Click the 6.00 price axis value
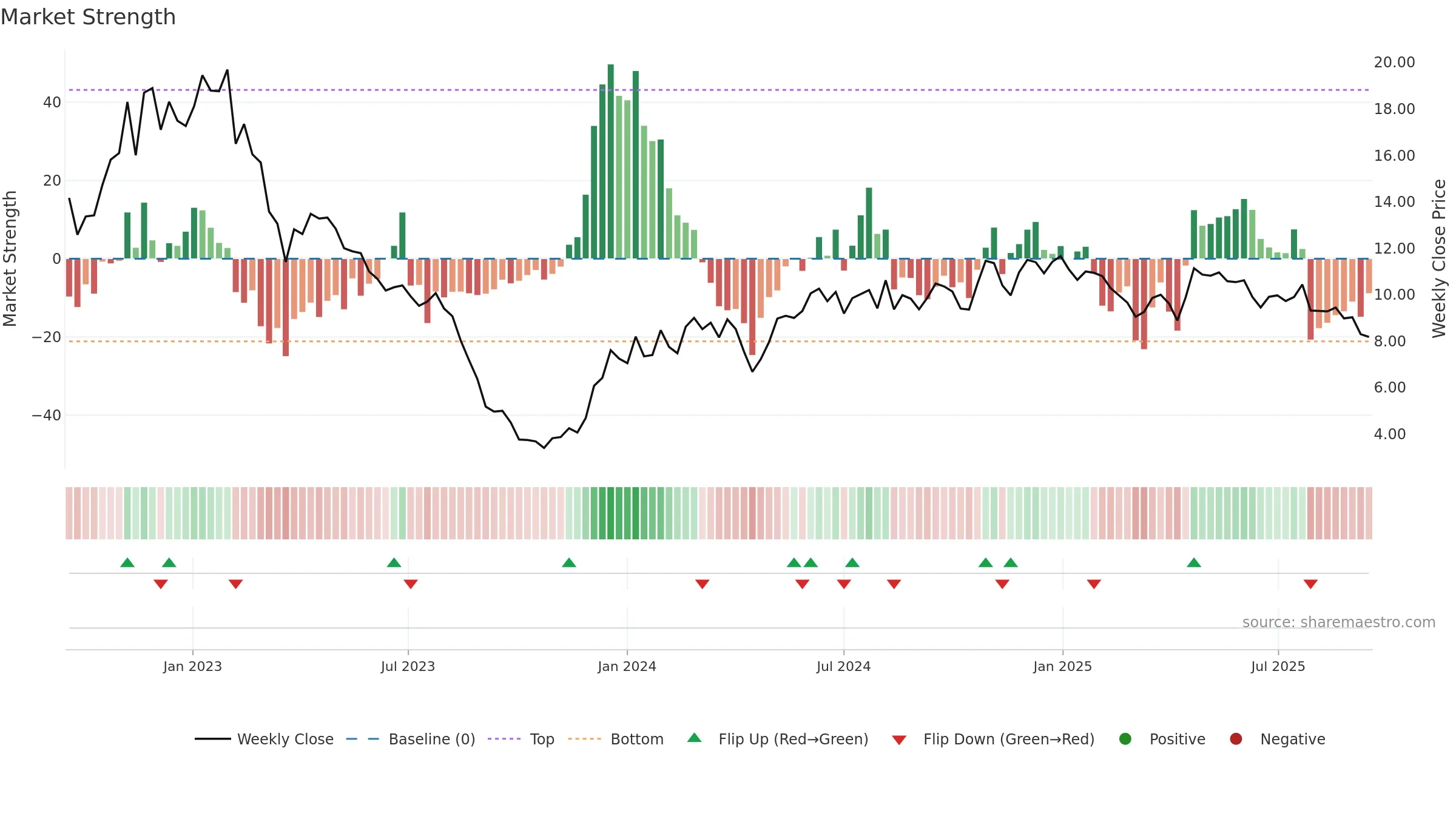1456x819 pixels. pyautogui.click(x=1390, y=388)
